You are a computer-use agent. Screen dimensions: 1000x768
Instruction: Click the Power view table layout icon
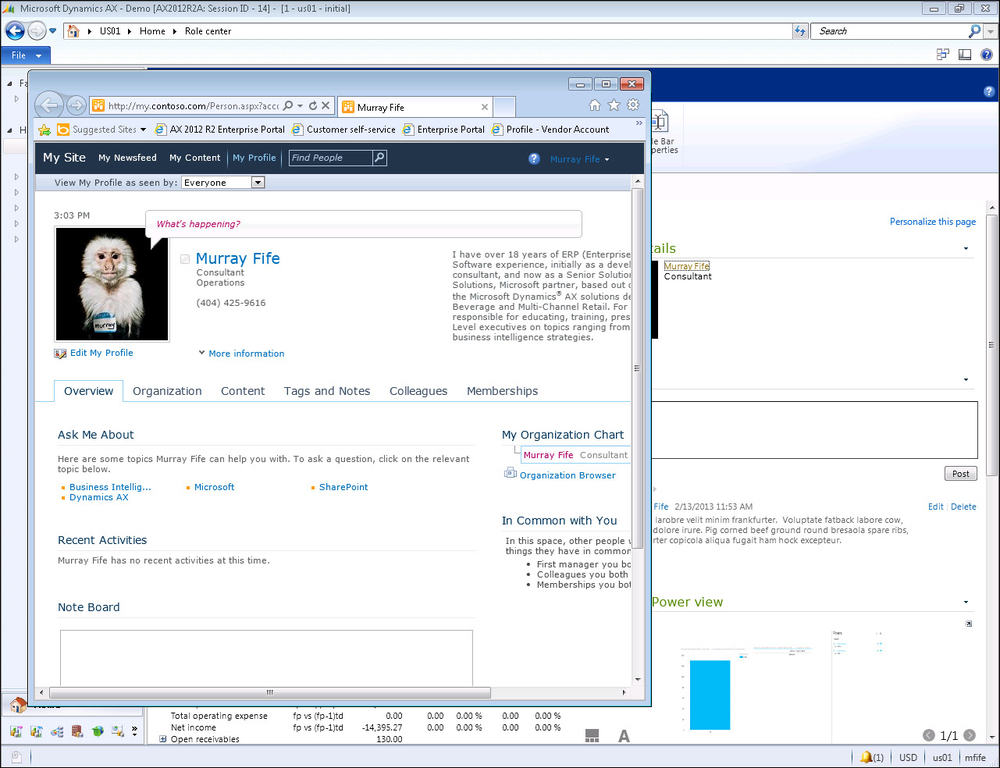click(592, 736)
